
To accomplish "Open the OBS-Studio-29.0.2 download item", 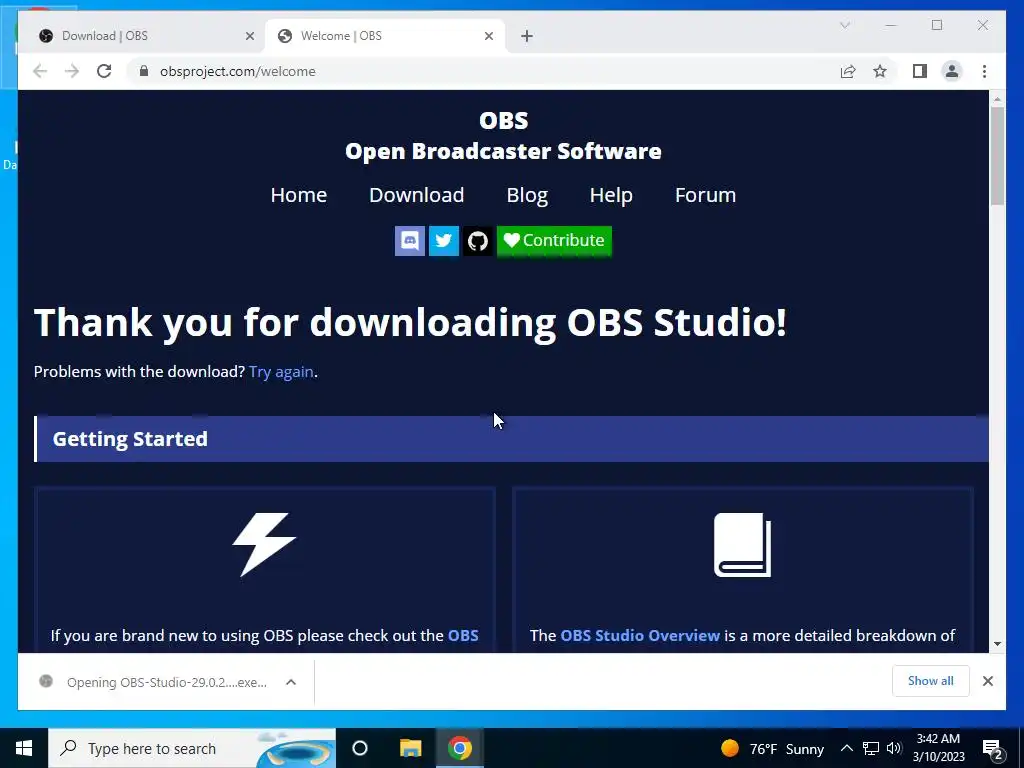I will [x=157, y=682].
